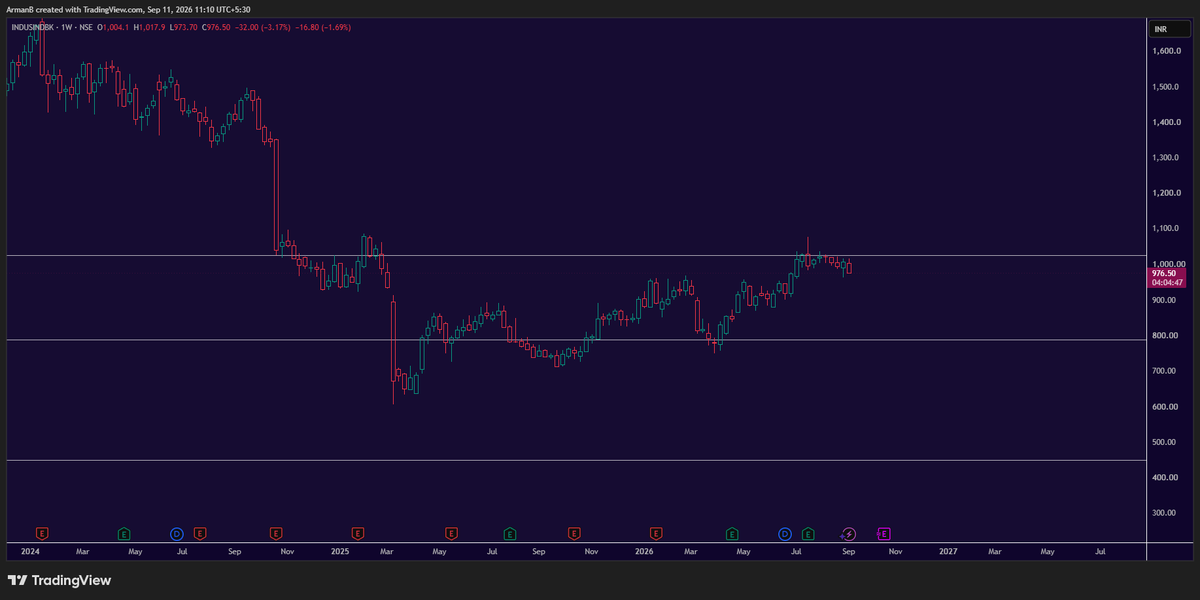Select the horizontal line below 500
Image resolution: width=1200 pixels, height=600 pixels.
(x=575, y=460)
